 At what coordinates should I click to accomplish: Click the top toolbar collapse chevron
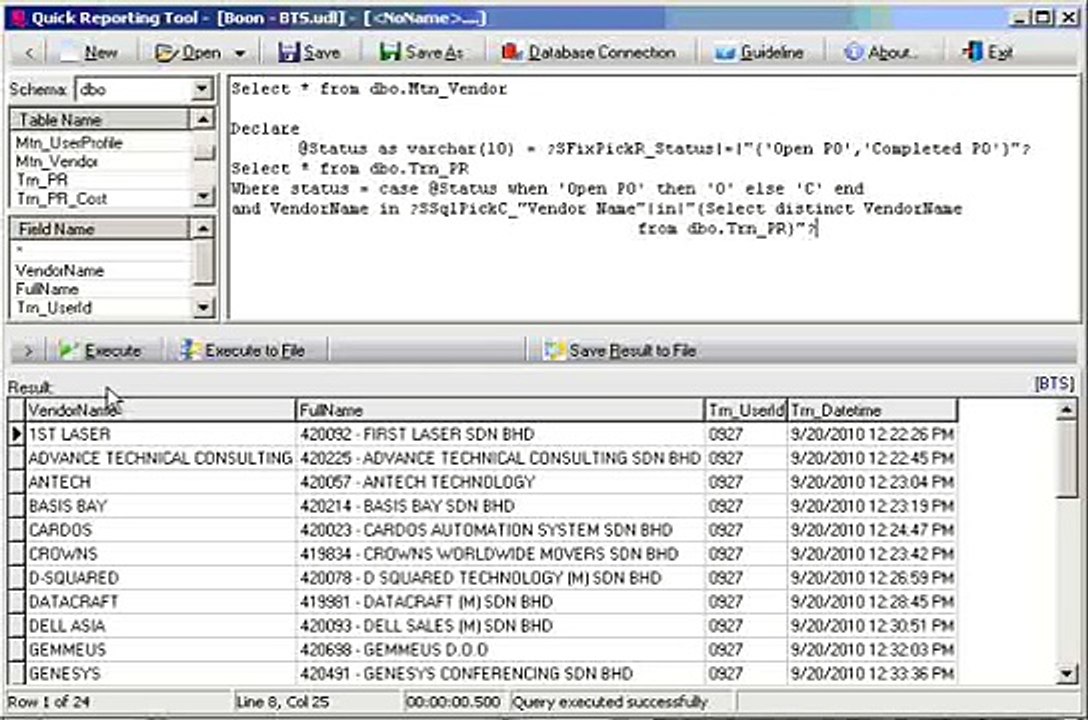pos(28,53)
